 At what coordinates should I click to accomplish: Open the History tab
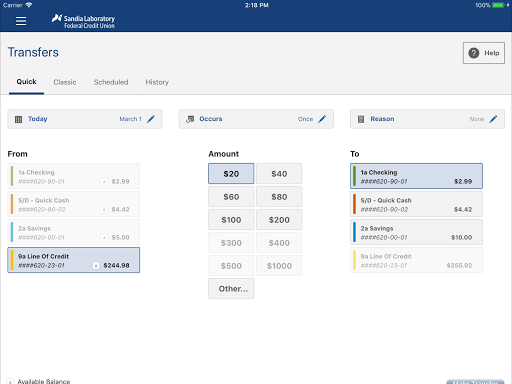coord(157,82)
